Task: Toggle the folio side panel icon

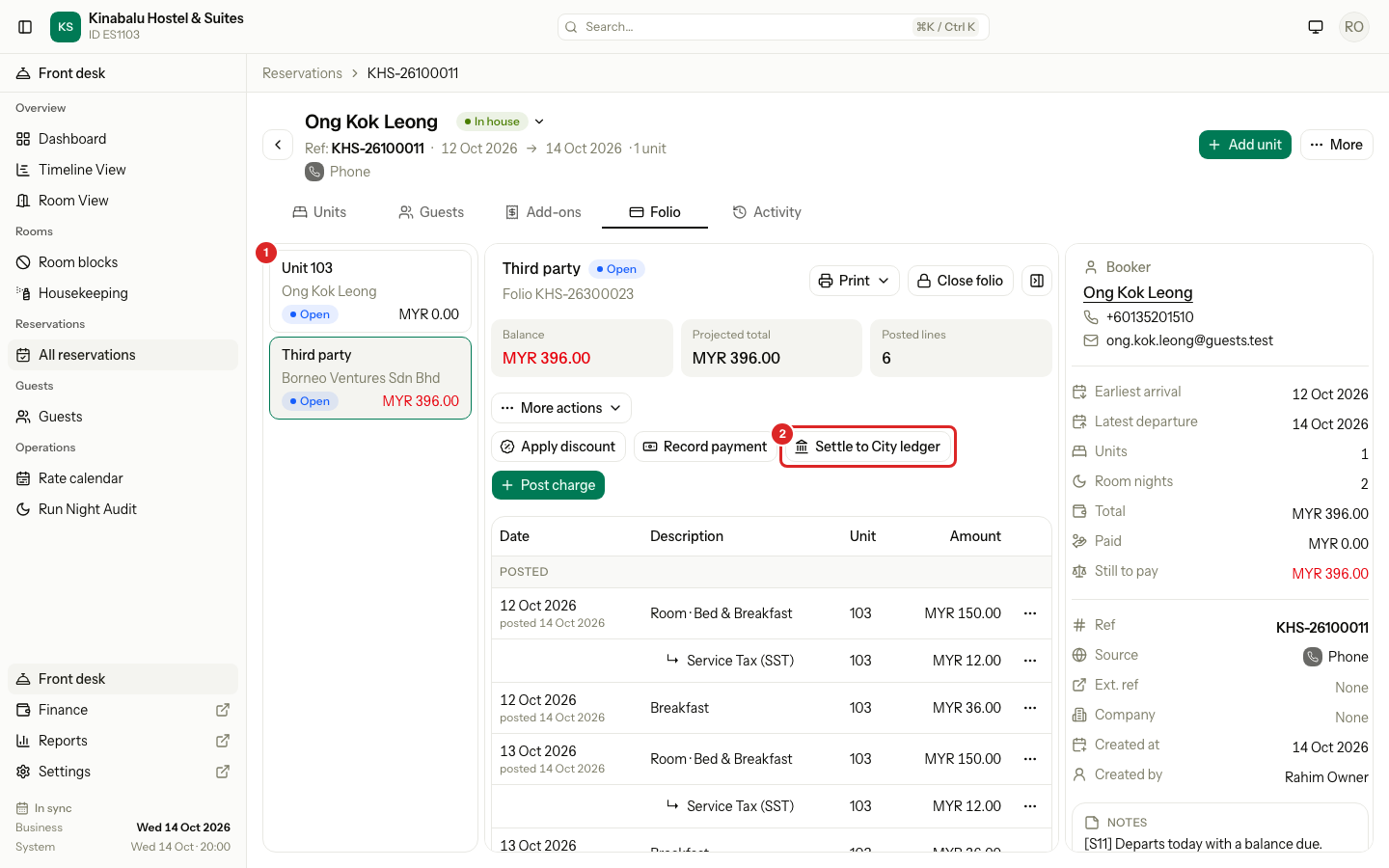Action: (x=1037, y=281)
